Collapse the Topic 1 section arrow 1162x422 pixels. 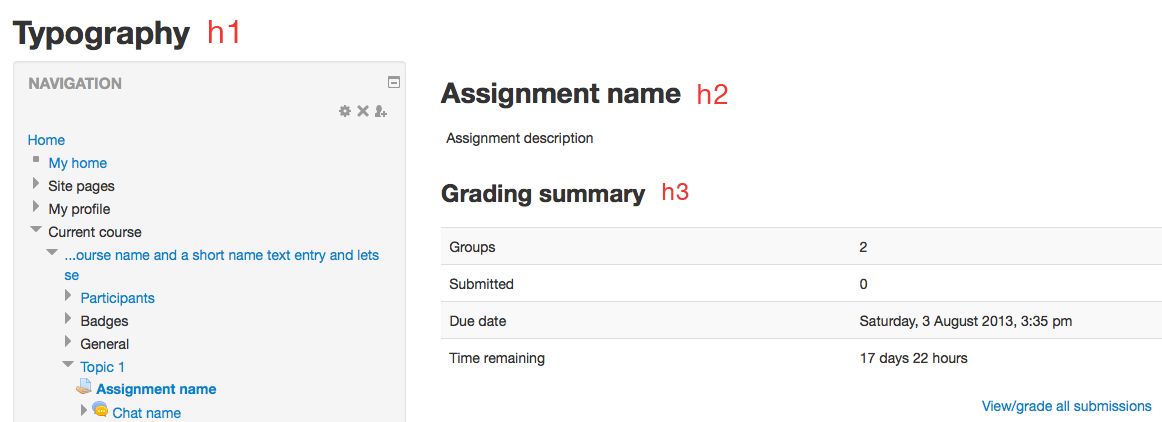pyautogui.click(x=68, y=365)
